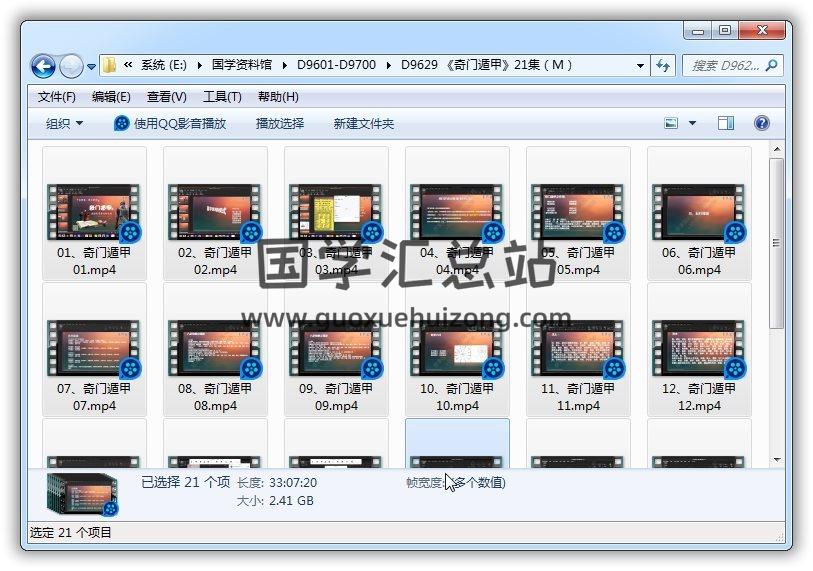This screenshot has width=813, height=571.
Task: Open the 编辑(E) menu
Action: tap(111, 97)
